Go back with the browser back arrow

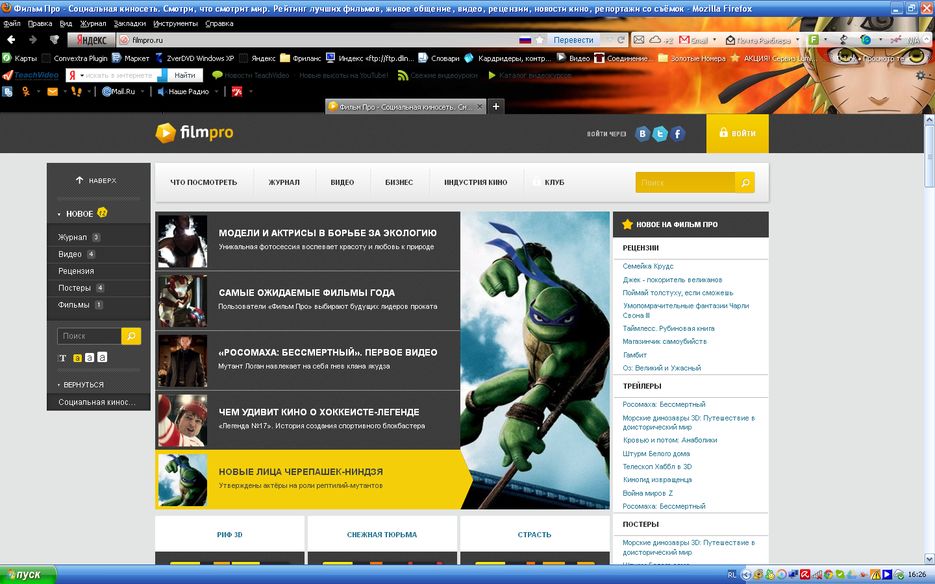[11, 40]
